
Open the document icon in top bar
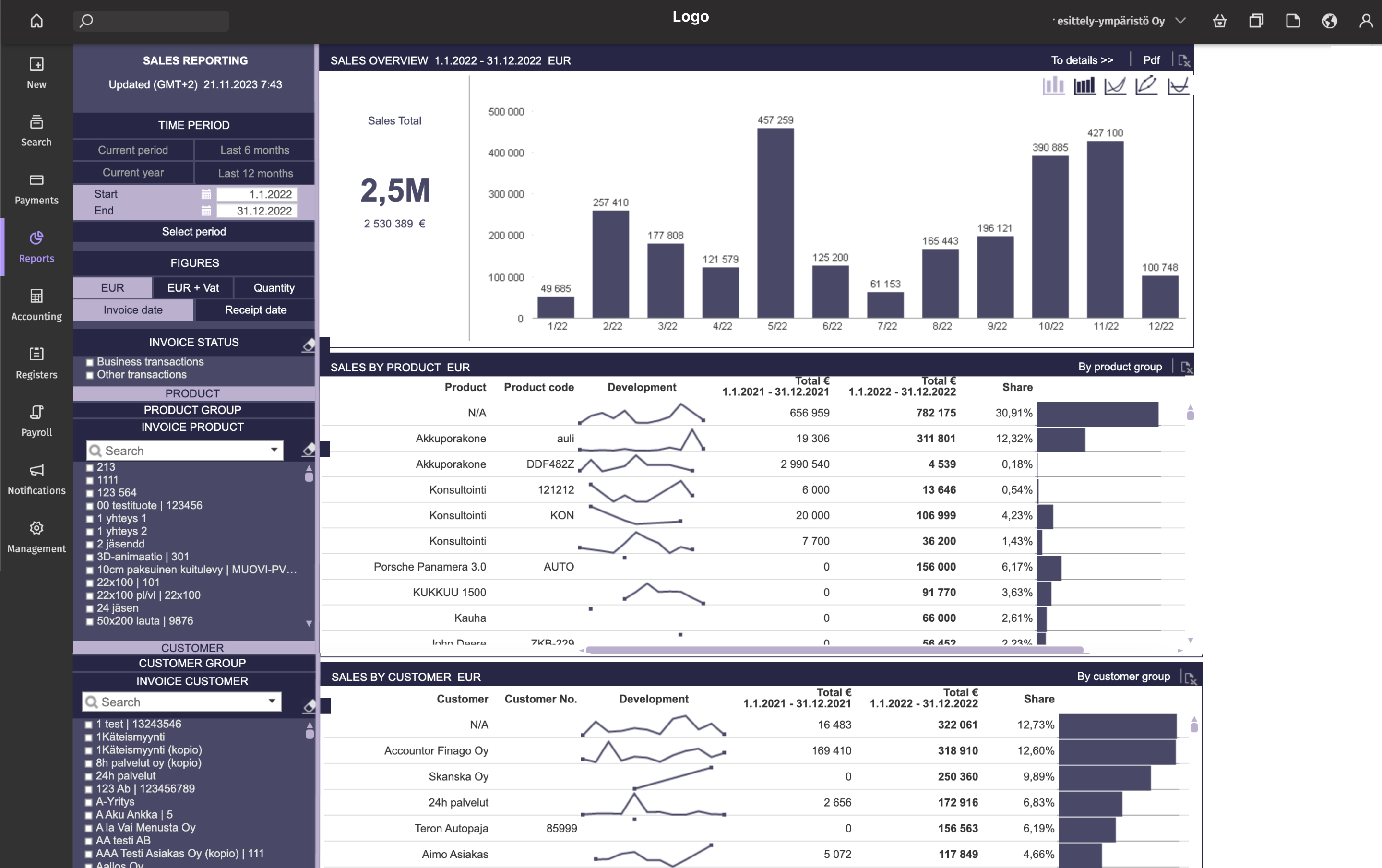click(x=1293, y=21)
